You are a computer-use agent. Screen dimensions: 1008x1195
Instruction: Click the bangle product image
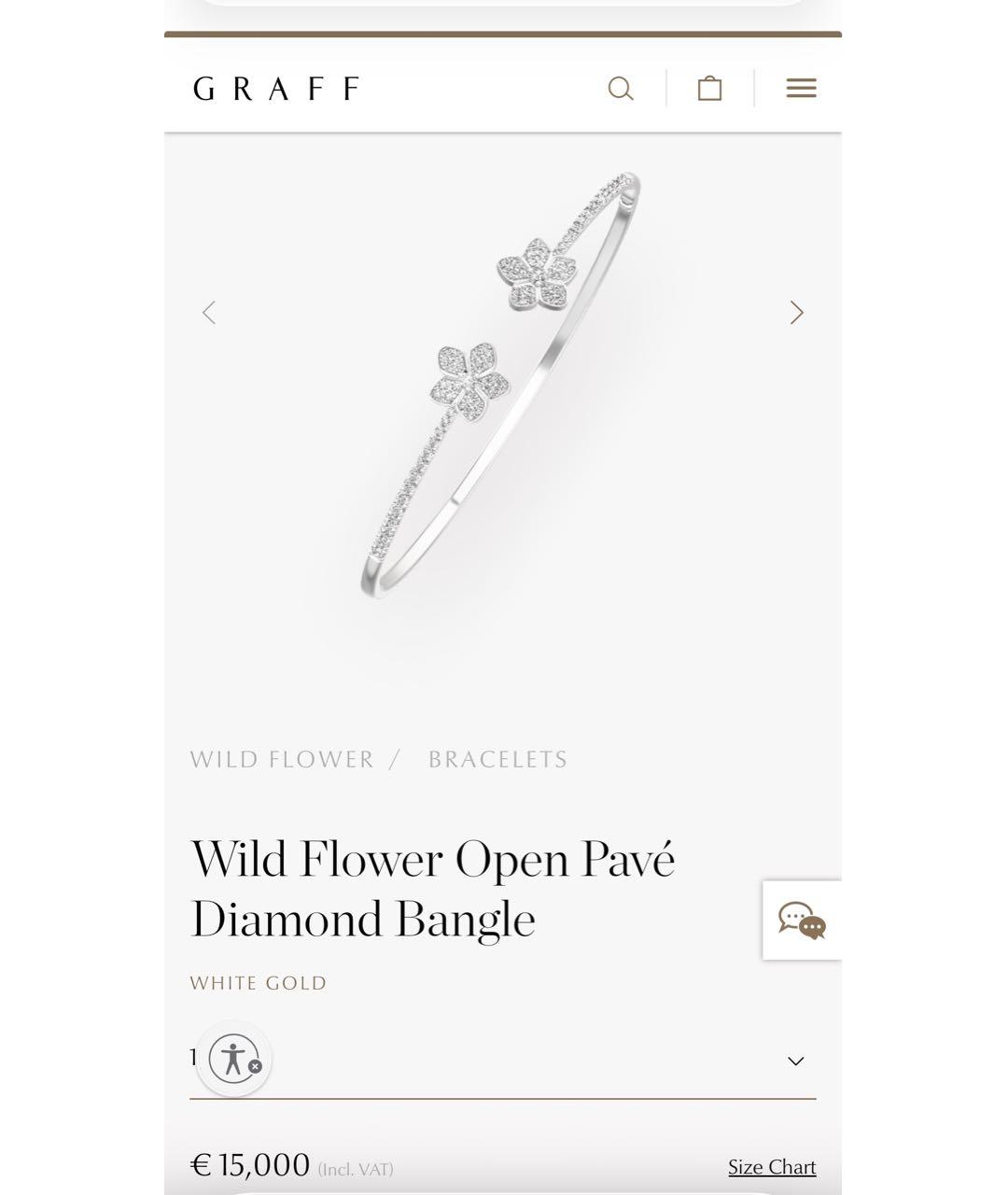(x=501, y=385)
